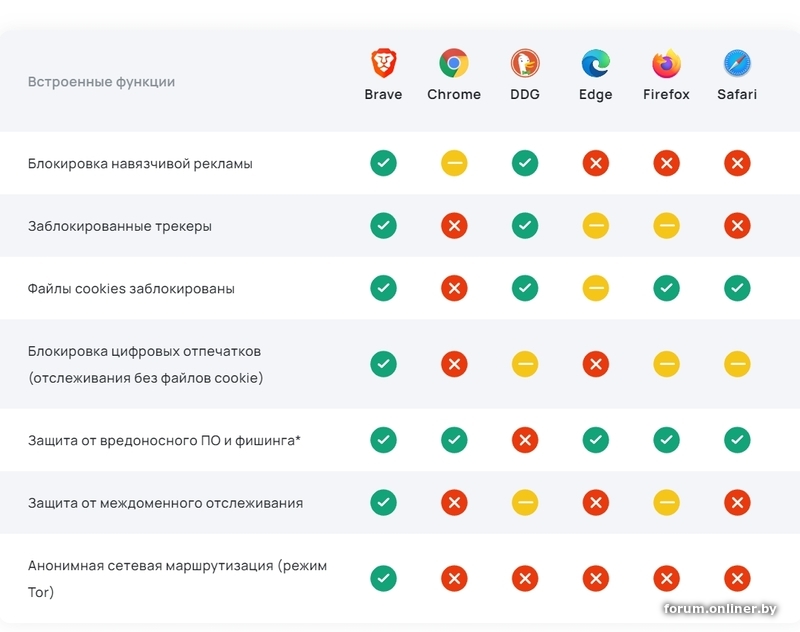Click the "Заблокированные трекеры" row label
Viewport: 800px width, 632px height.
120,226
